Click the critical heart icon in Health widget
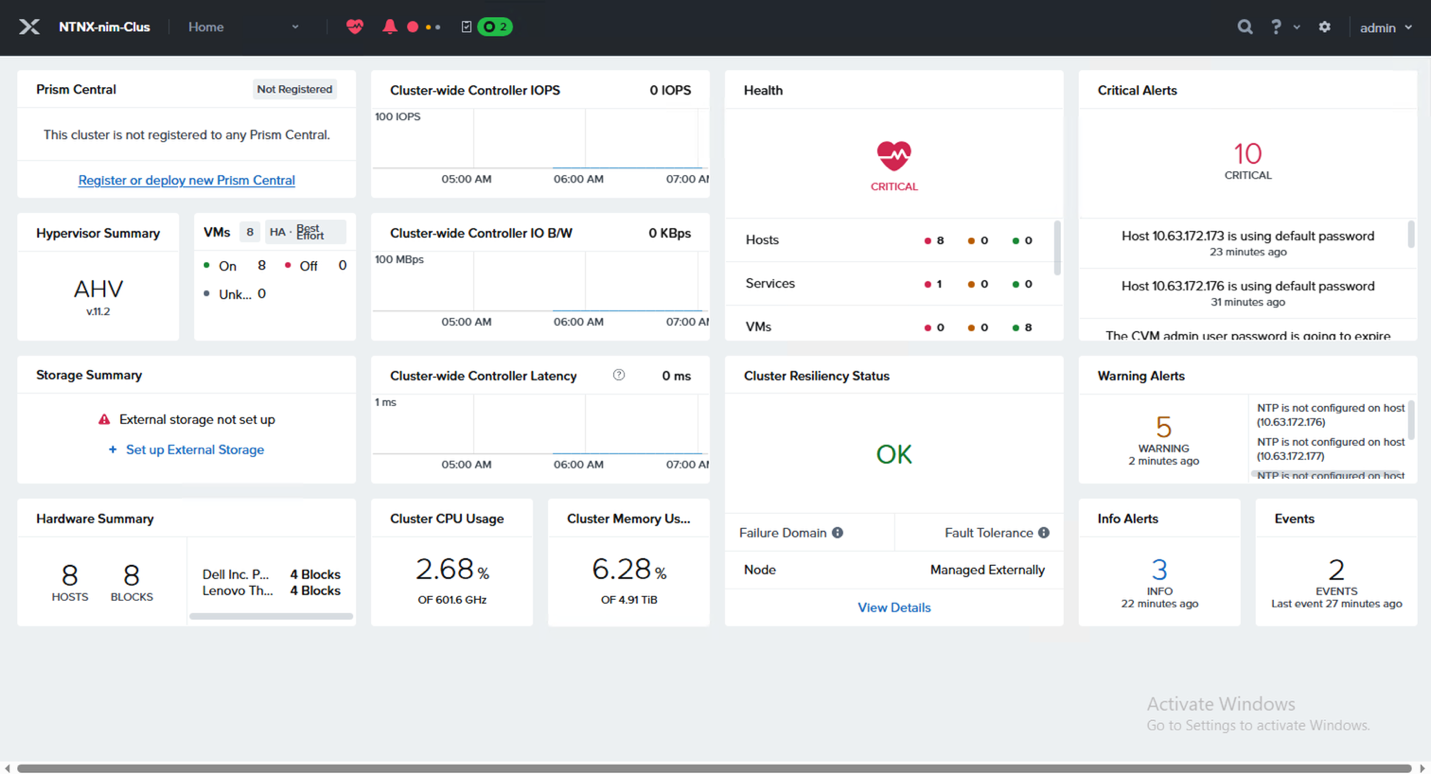The image size is (1431, 774). [x=894, y=155]
